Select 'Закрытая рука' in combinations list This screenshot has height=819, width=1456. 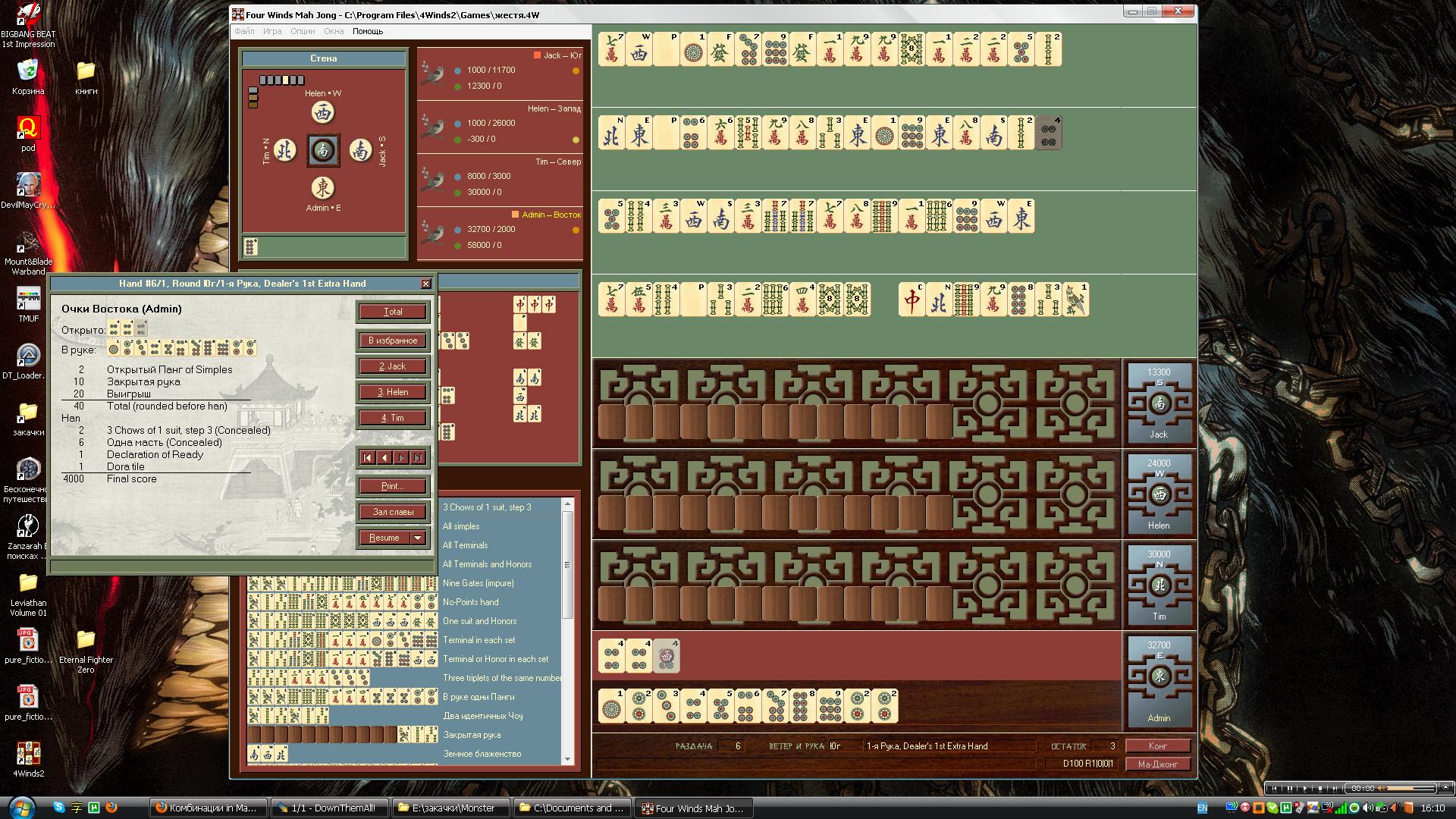tap(472, 735)
